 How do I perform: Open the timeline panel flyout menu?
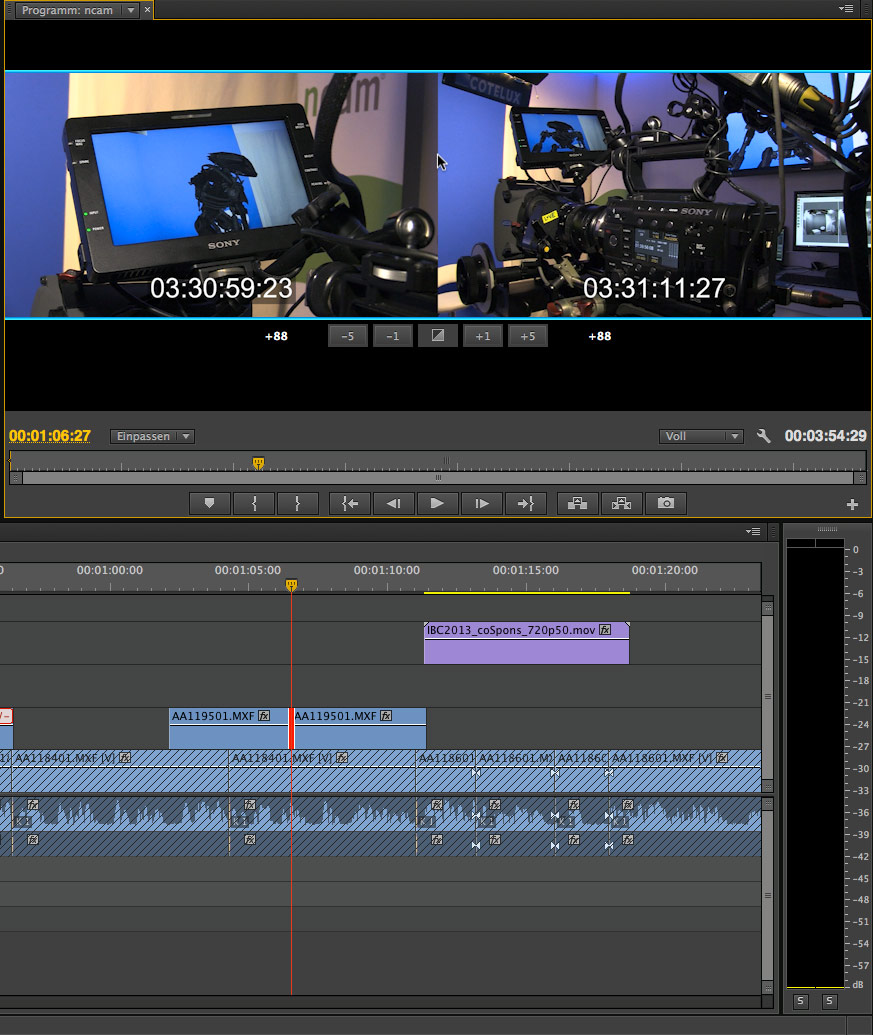coord(753,531)
